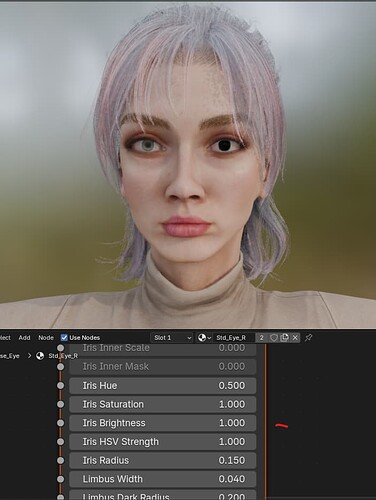This screenshot has width=376, height=500.
Task: Click the Iris Inner Scale input socket
Action: pos(60,348)
